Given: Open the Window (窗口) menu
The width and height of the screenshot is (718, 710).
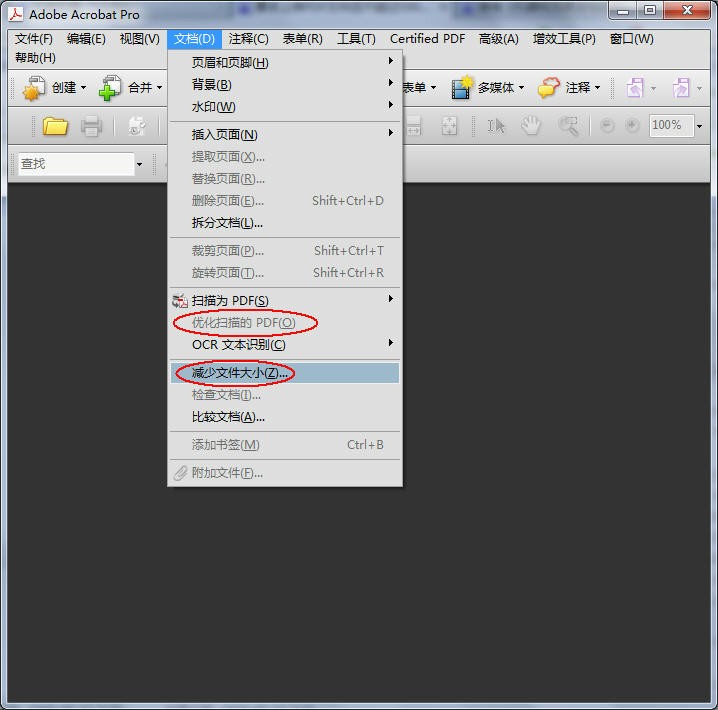Looking at the screenshot, I should pyautogui.click(x=631, y=39).
